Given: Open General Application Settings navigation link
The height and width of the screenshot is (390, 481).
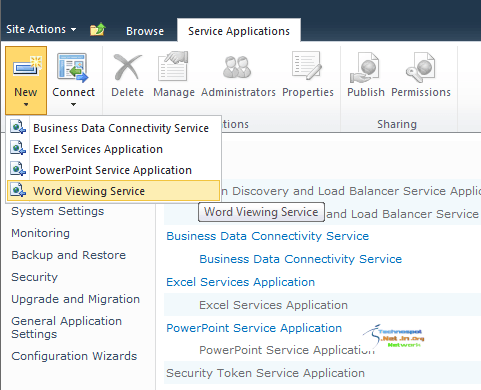Looking at the screenshot, I should point(66,328).
